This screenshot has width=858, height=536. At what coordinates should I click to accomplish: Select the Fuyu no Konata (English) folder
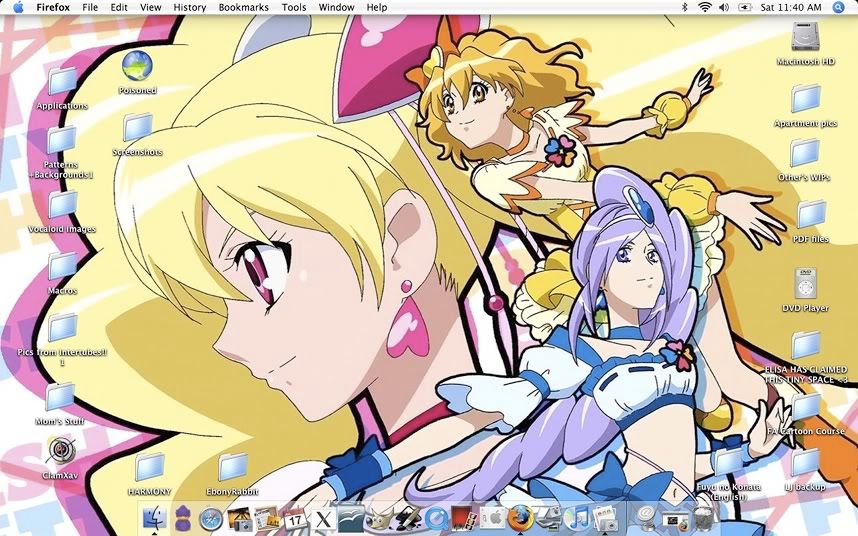728,474
